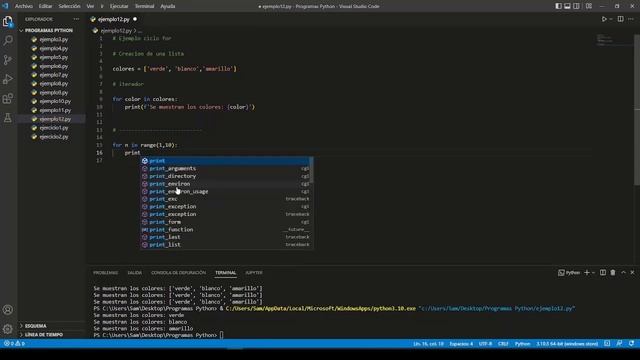The height and width of the screenshot is (360, 640).
Task: Open the new terminal launch profile dropdown
Action: pos(593,273)
